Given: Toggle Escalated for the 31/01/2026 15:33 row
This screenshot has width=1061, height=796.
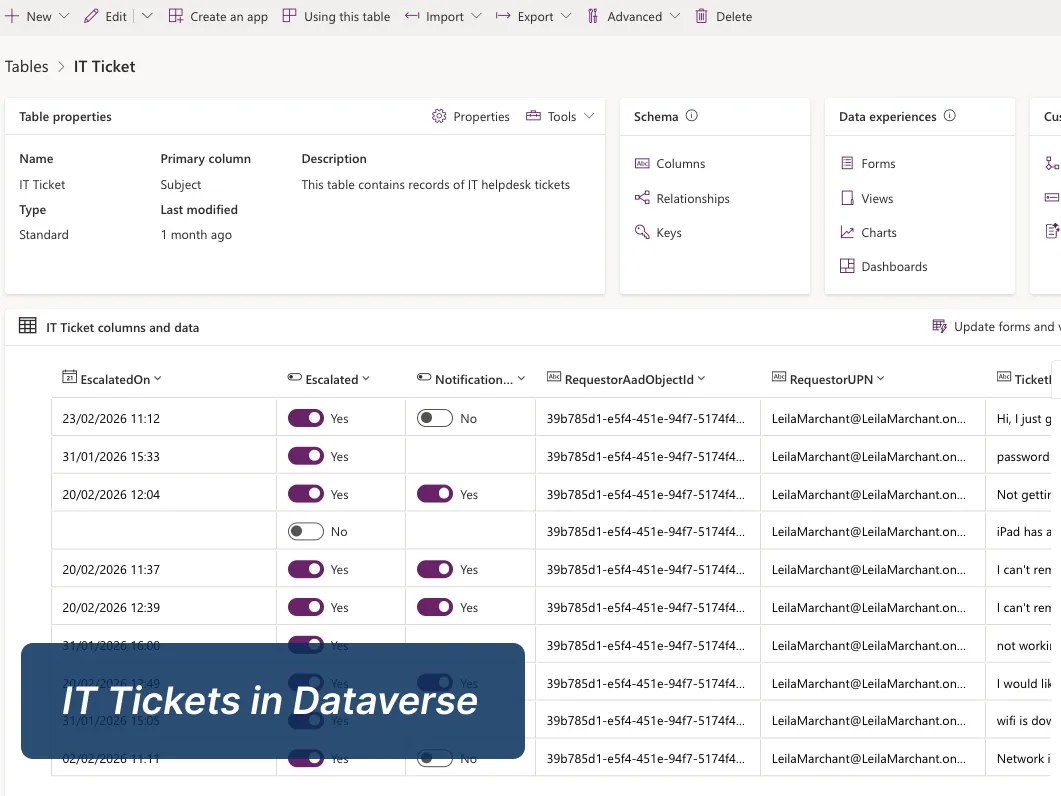Looking at the screenshot, I should [x=306, y=456].
